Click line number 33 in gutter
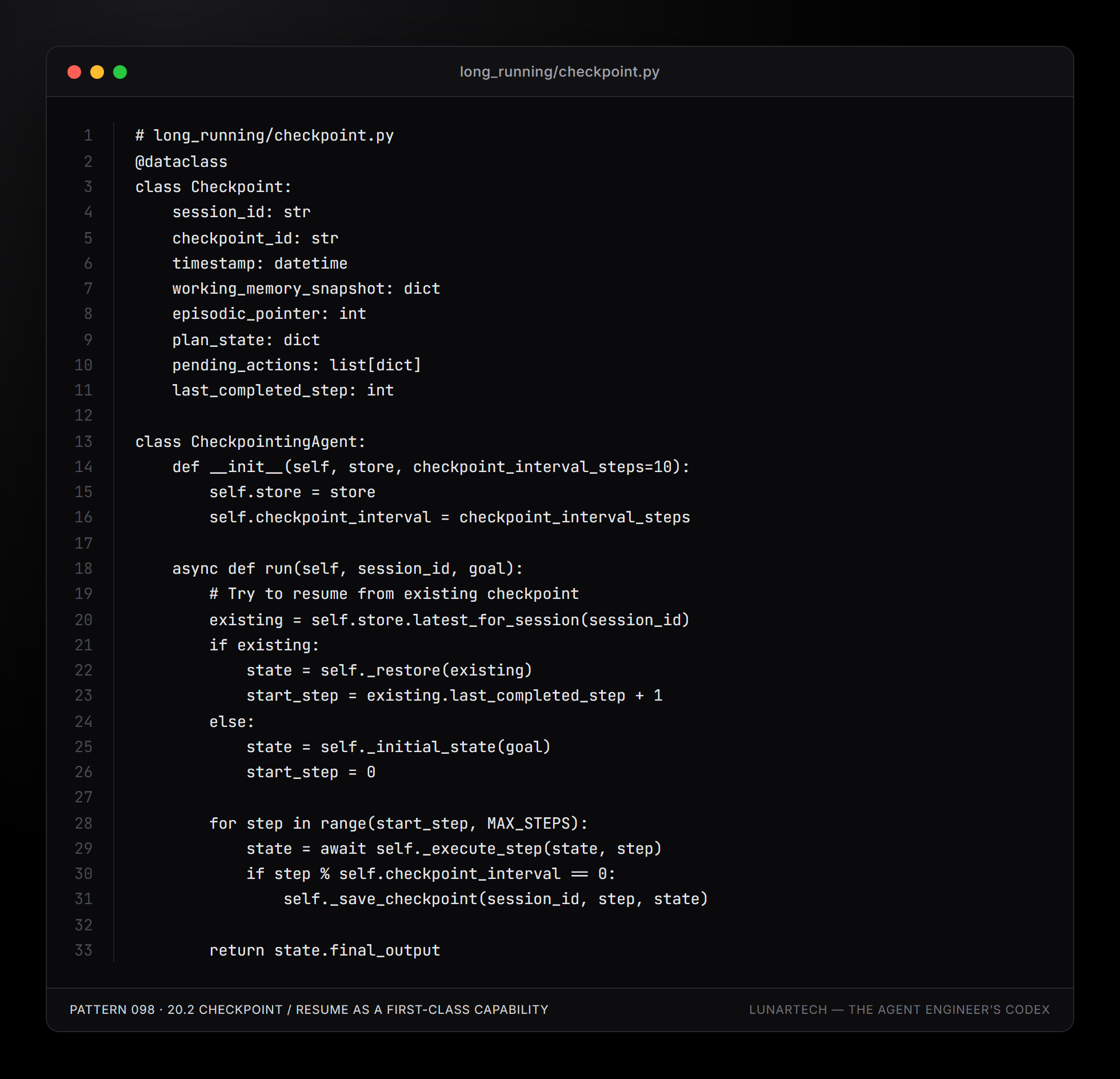Viewport: 1120px width, 1079px height. [x=83, y=950]
